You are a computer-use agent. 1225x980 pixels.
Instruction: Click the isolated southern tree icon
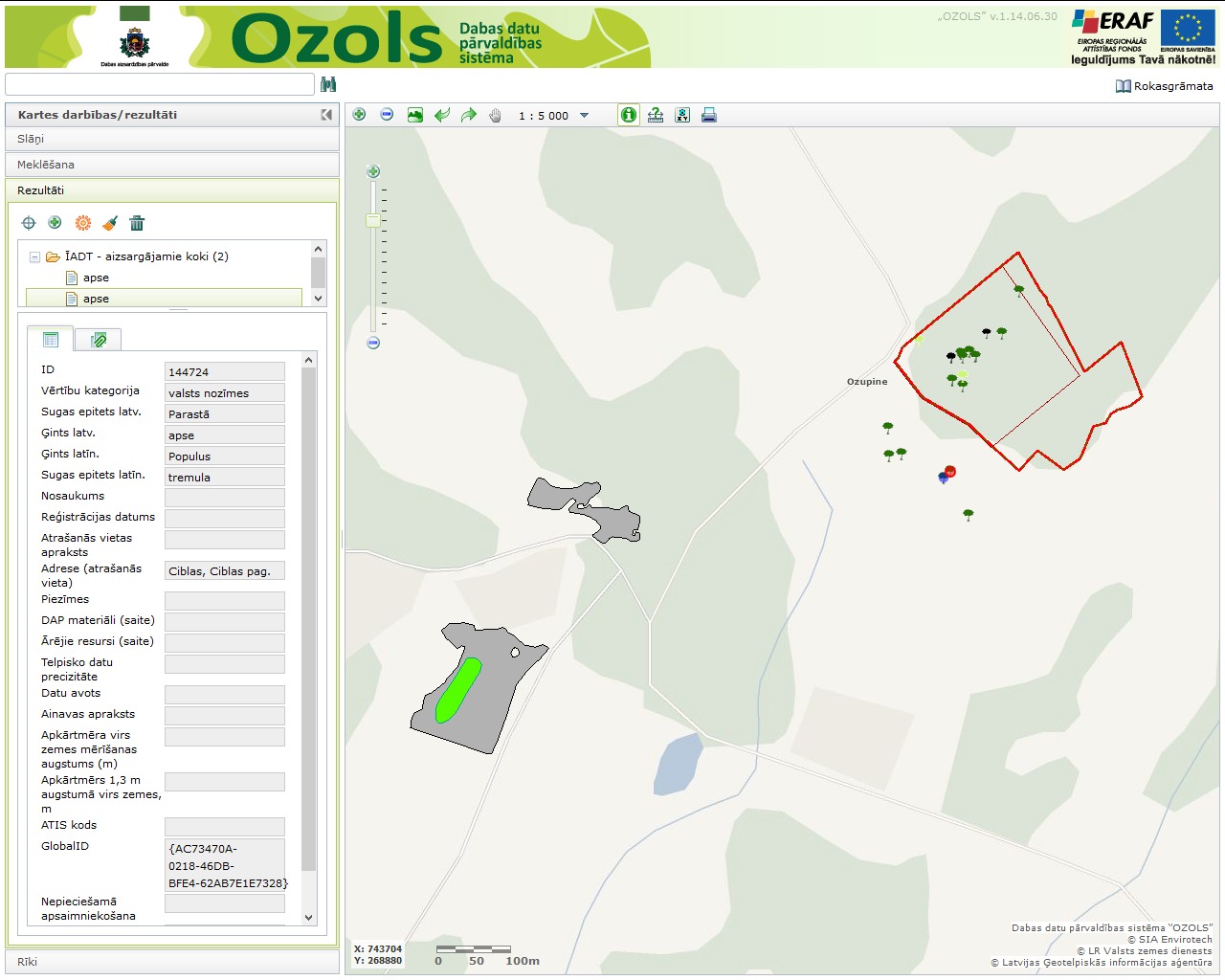coord(969,515)
